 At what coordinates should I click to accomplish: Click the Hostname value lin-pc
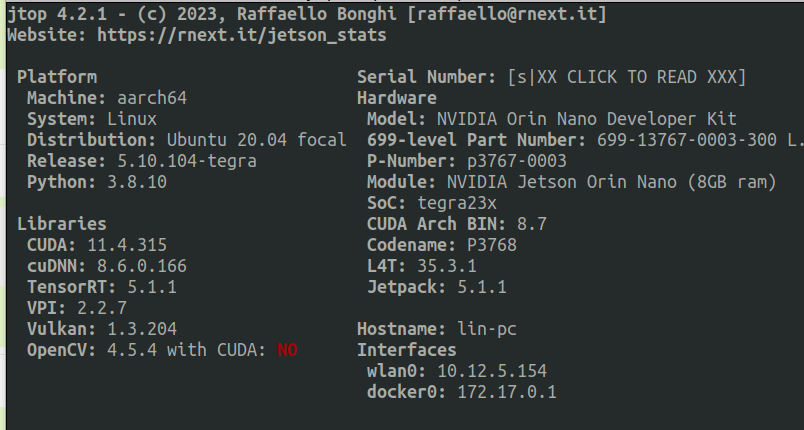pos(486,329)
